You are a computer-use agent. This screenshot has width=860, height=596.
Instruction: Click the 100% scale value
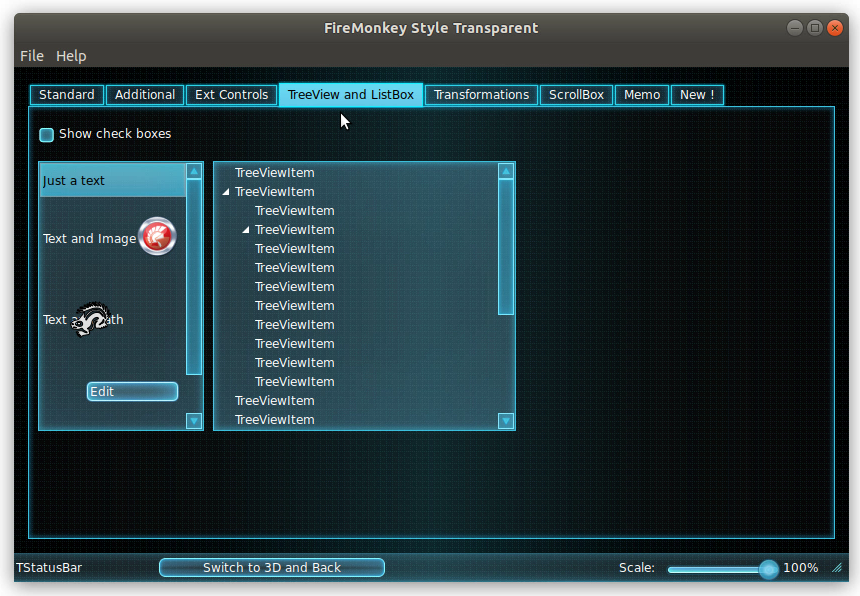pyautogui.click(x=801, y=567)
